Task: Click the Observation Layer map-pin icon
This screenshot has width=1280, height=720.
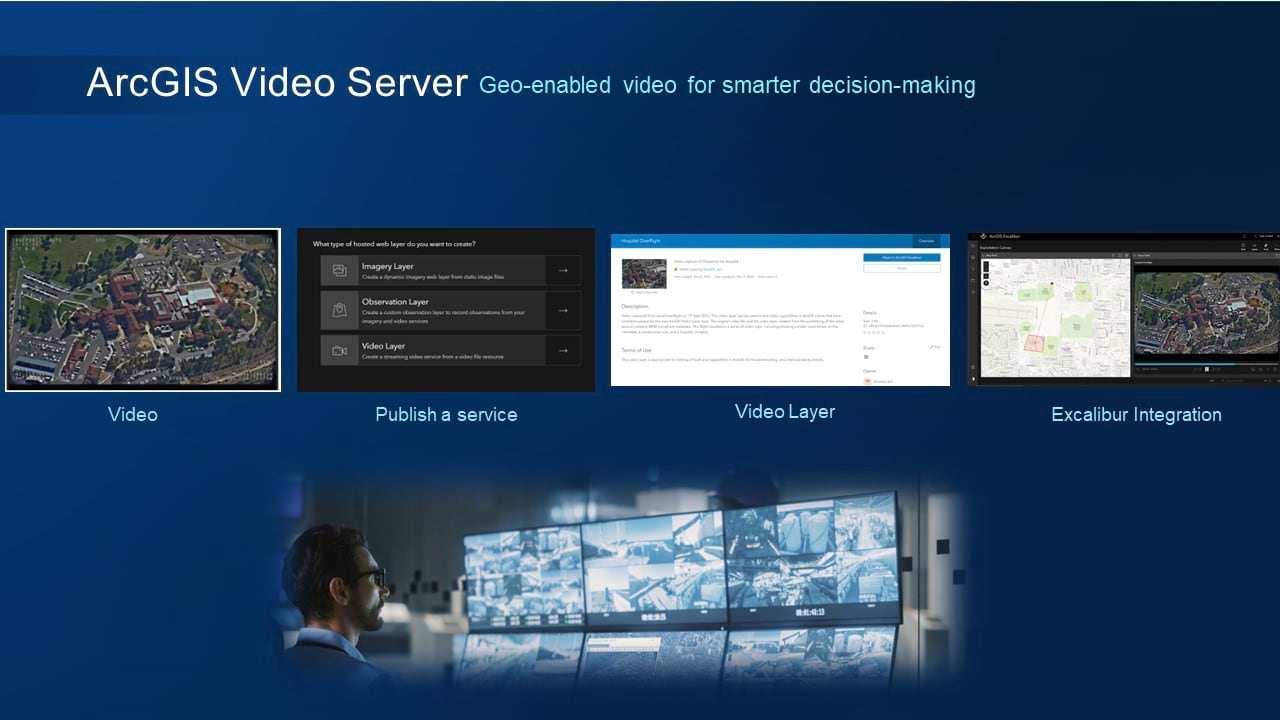Action: click(x=340, y=310)
